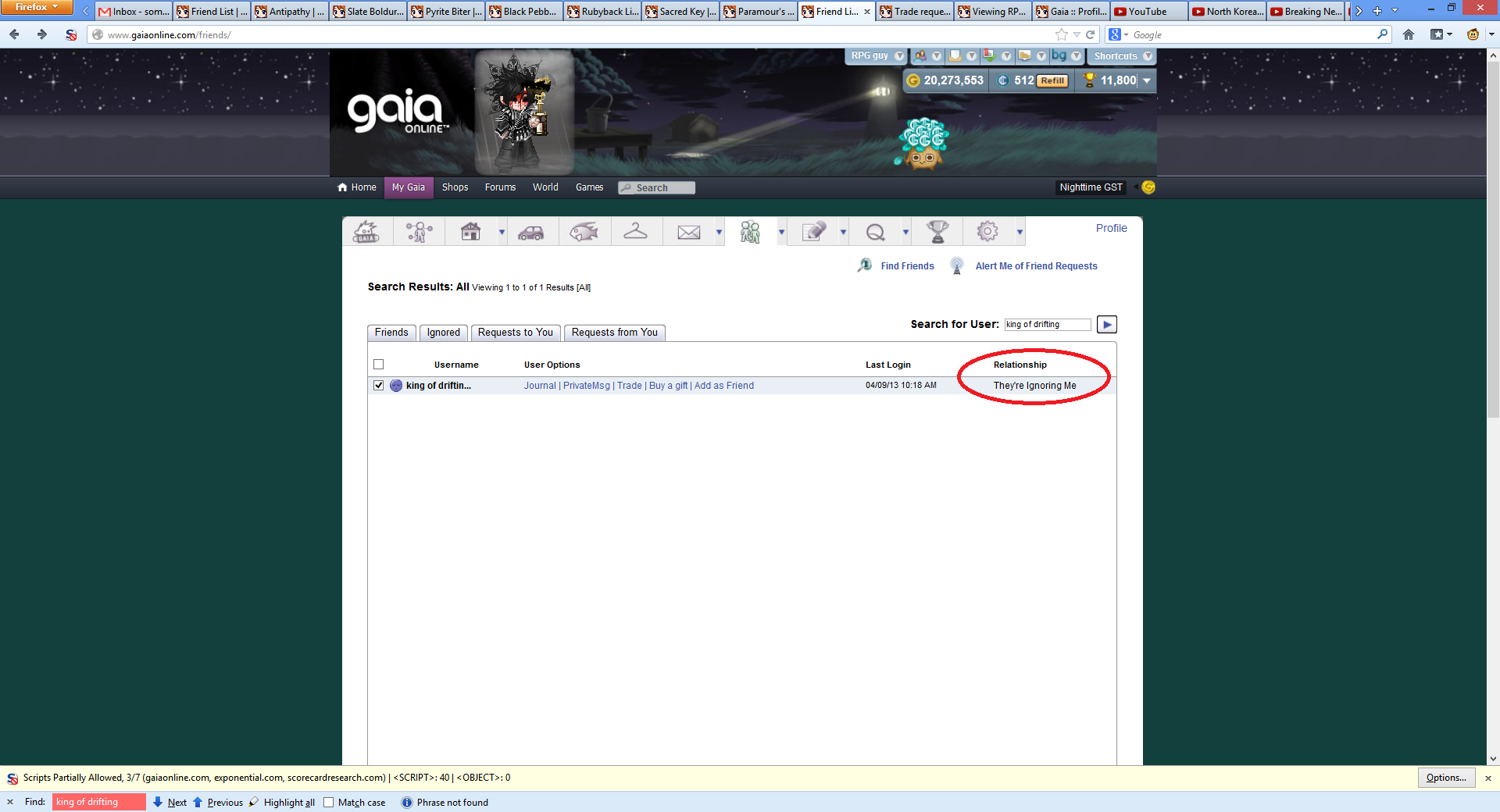Open the car icon in My Gaia toolbar
The width and height of the screenshot is (1500, 812).
tap(531, 233)
